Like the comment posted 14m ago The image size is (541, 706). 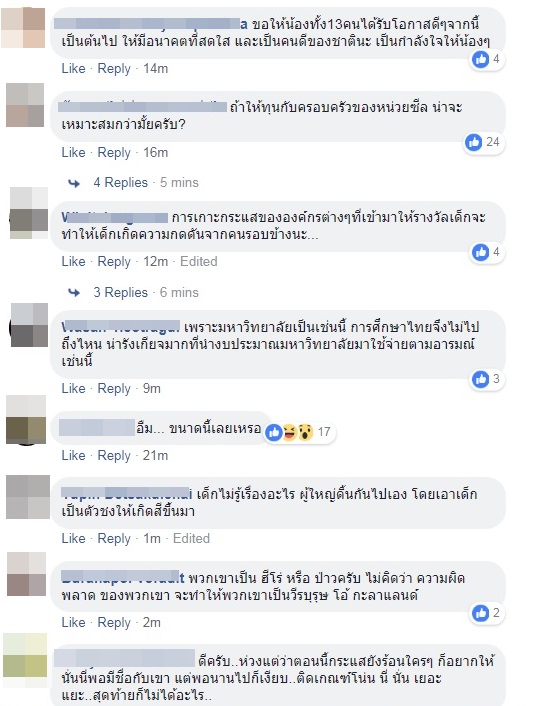point(73,68)
